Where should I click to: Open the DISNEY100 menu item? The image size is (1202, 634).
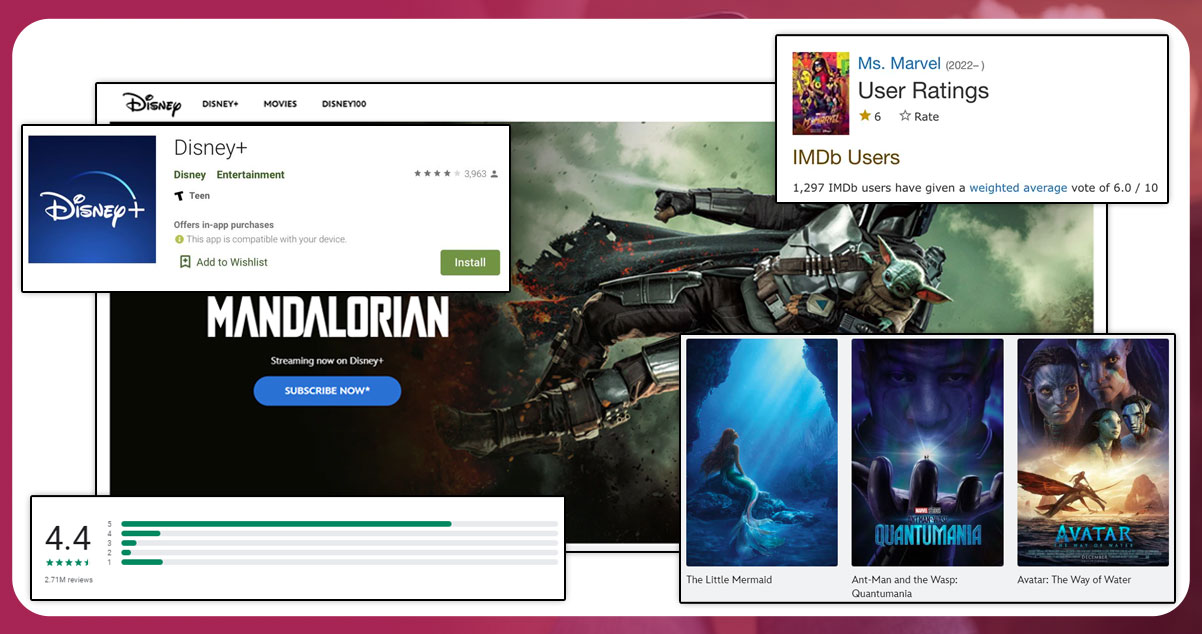pyautogui.click(x=344, y=104)
